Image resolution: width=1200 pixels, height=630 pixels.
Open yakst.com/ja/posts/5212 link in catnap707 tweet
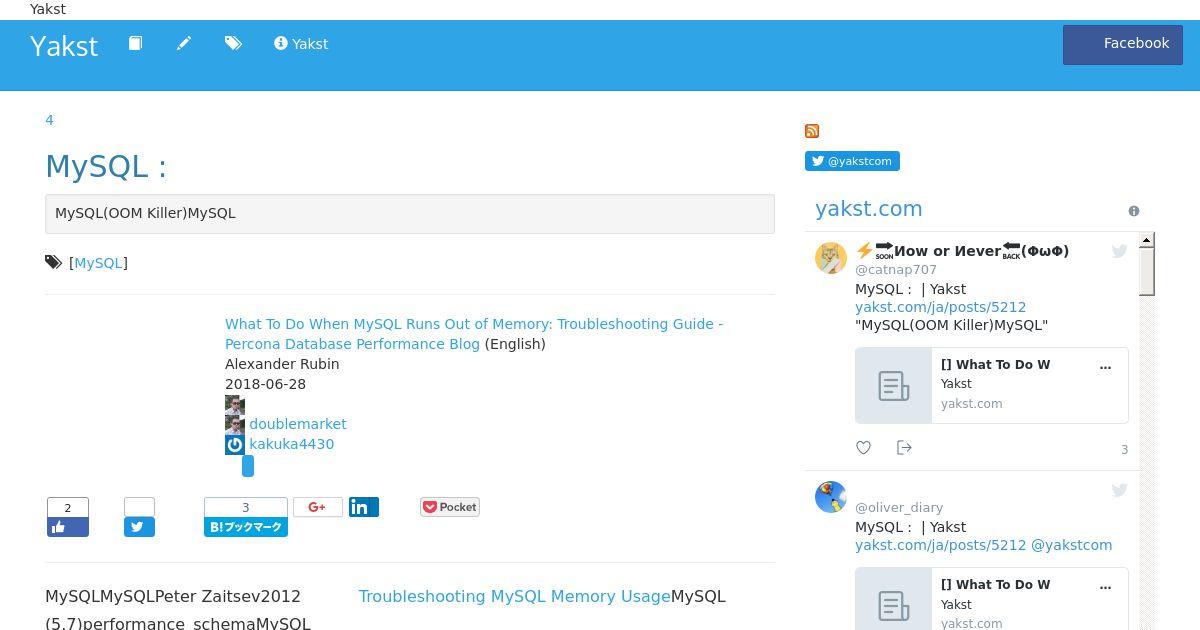tap(940, 307)
